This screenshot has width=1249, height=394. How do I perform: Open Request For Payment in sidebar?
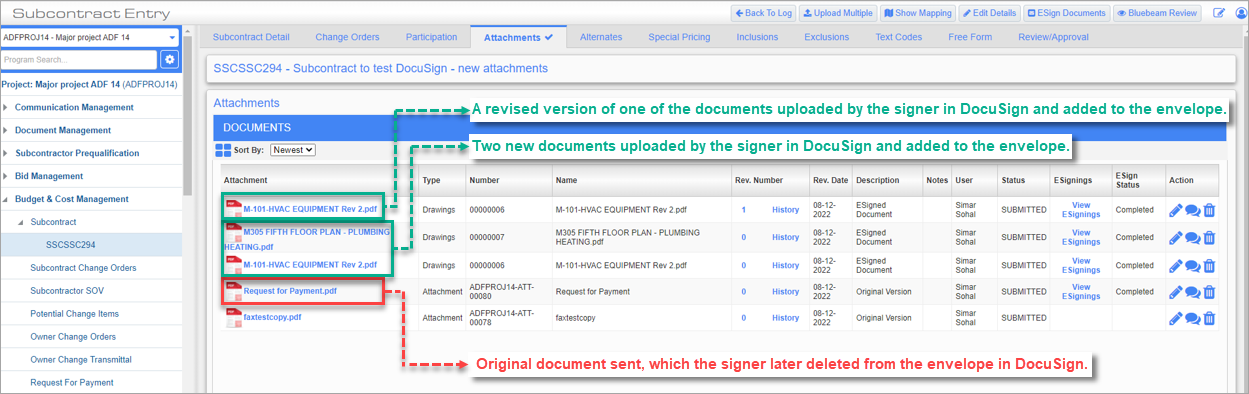(72, 383)
